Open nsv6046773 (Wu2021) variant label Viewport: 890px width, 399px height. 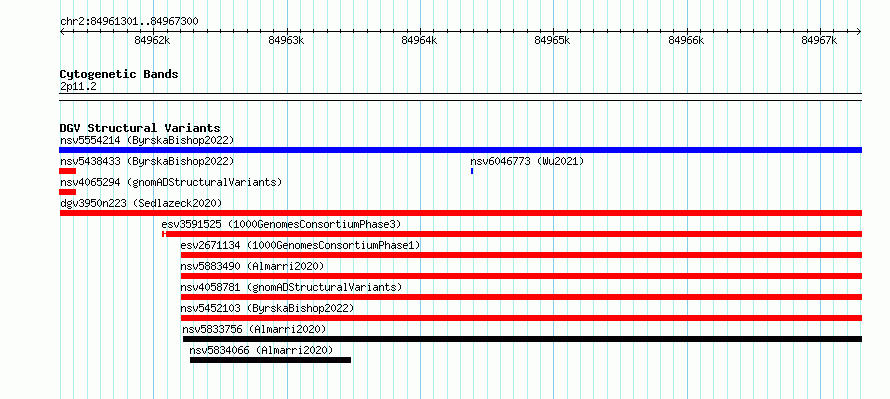click(x=527, y=161)
